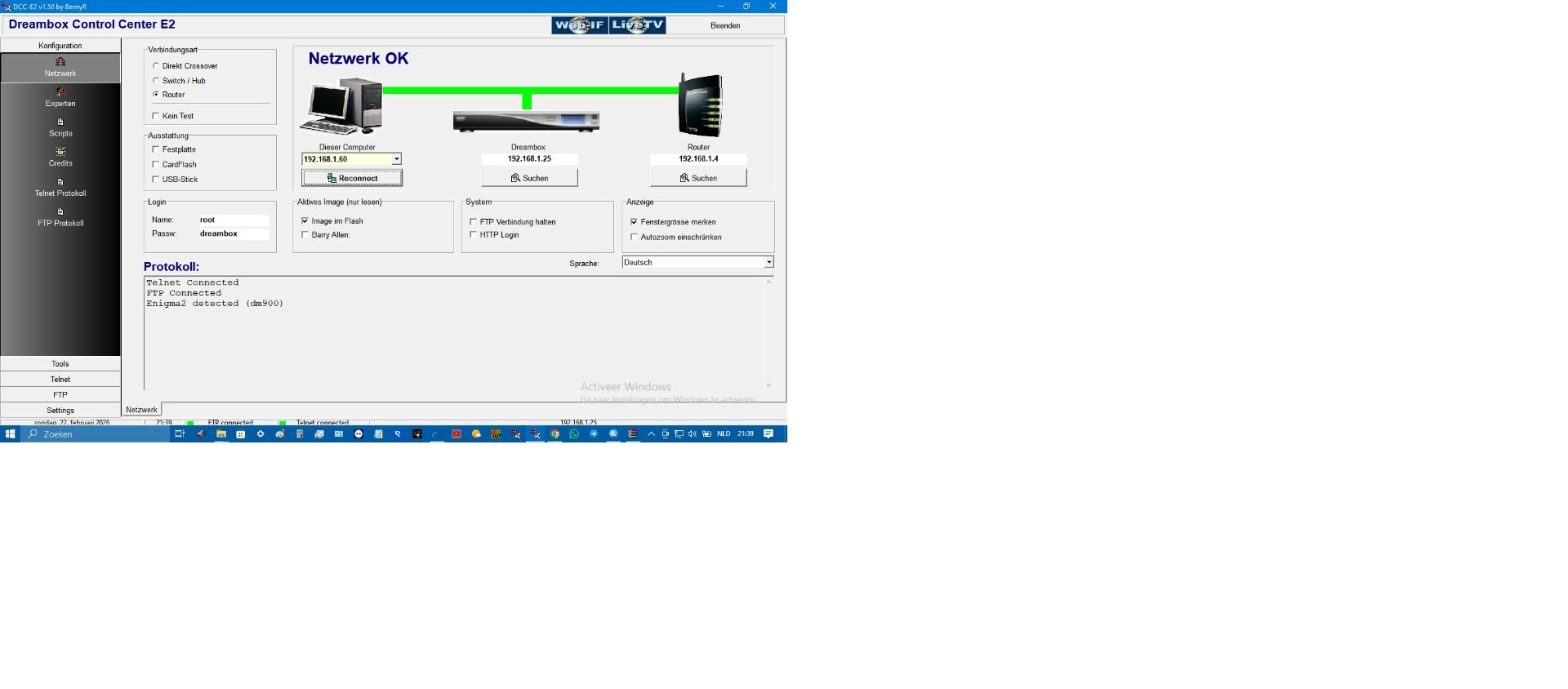Open Task View on the taskbar

pos(180,434)
